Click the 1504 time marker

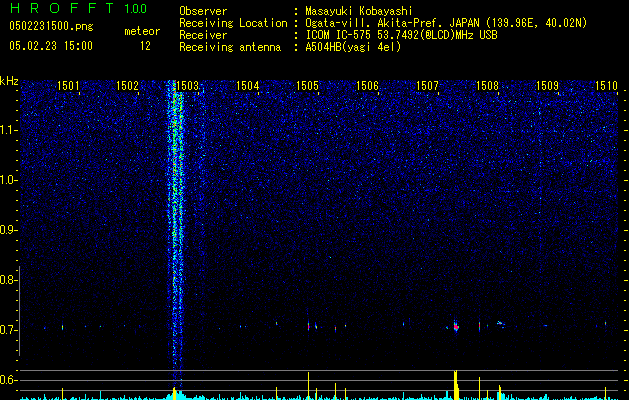[x=248, y=86]
